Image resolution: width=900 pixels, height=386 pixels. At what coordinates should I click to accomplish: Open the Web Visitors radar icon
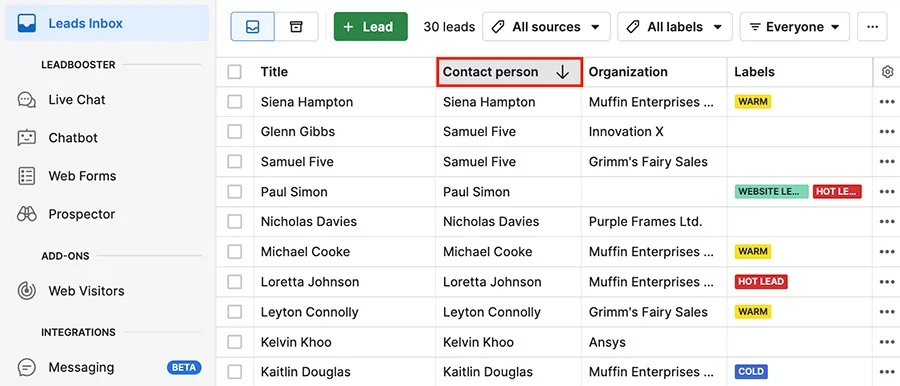point(26,291)
